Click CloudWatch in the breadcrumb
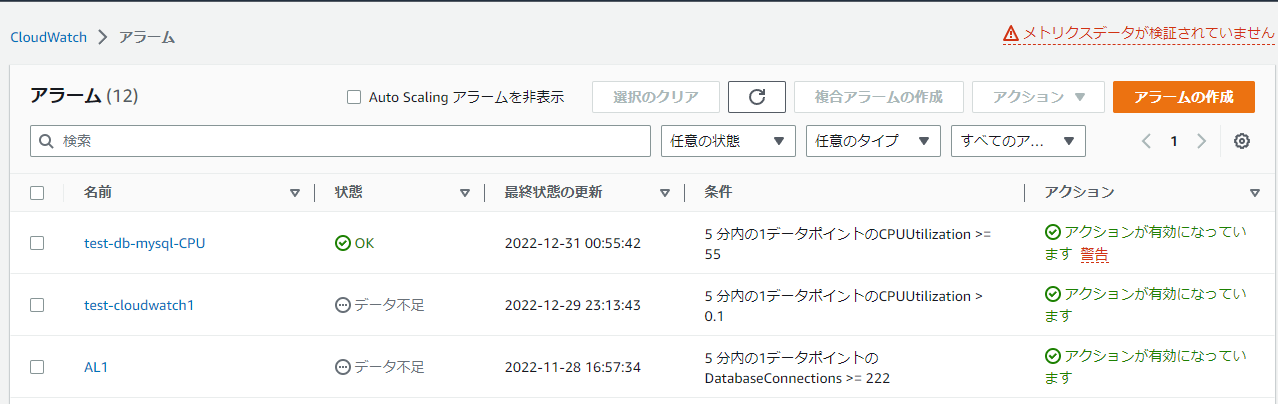The image size is (1278, 404). (48, 37)
